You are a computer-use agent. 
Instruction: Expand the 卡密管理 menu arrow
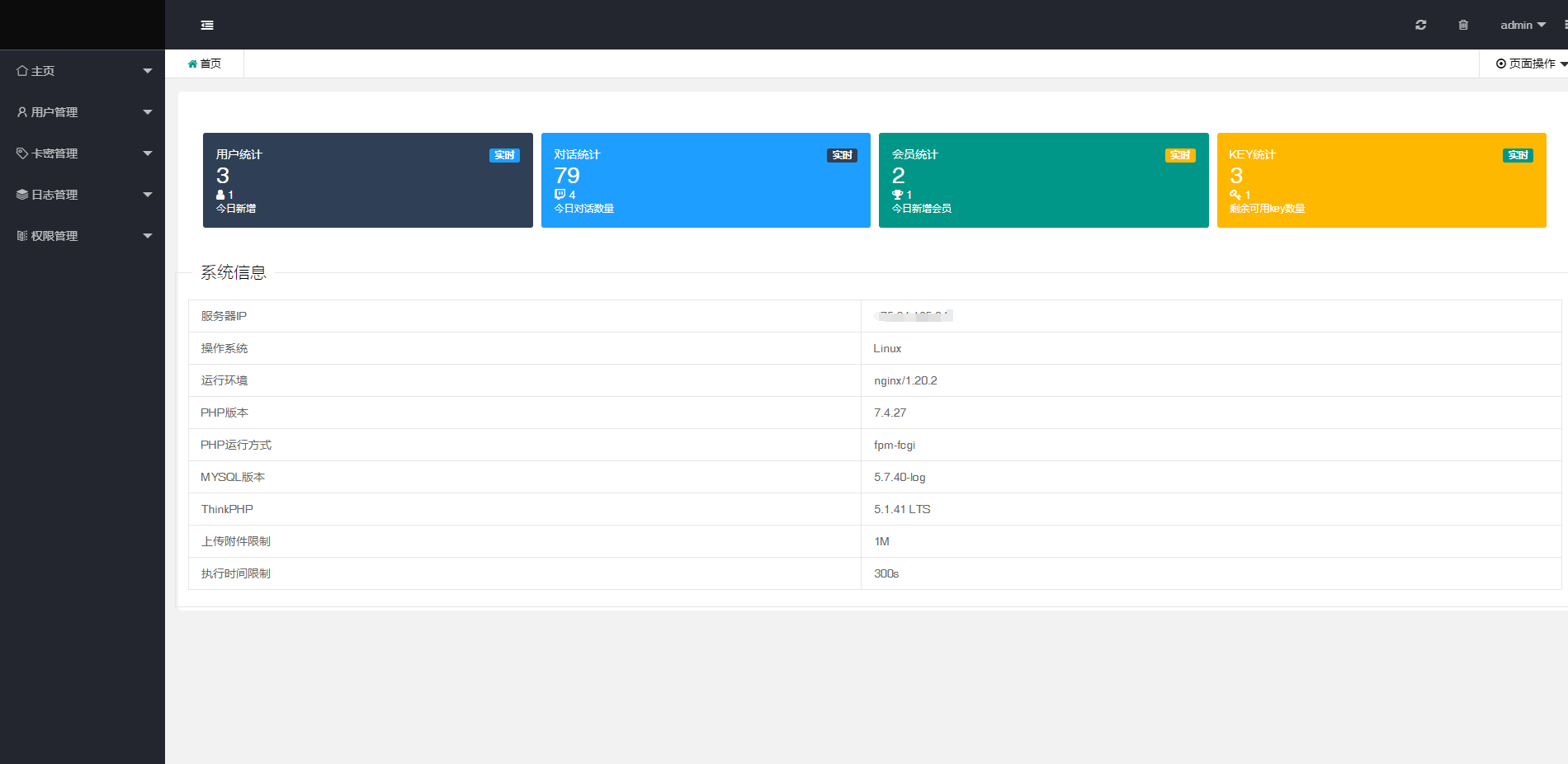(x=148, y=153)
